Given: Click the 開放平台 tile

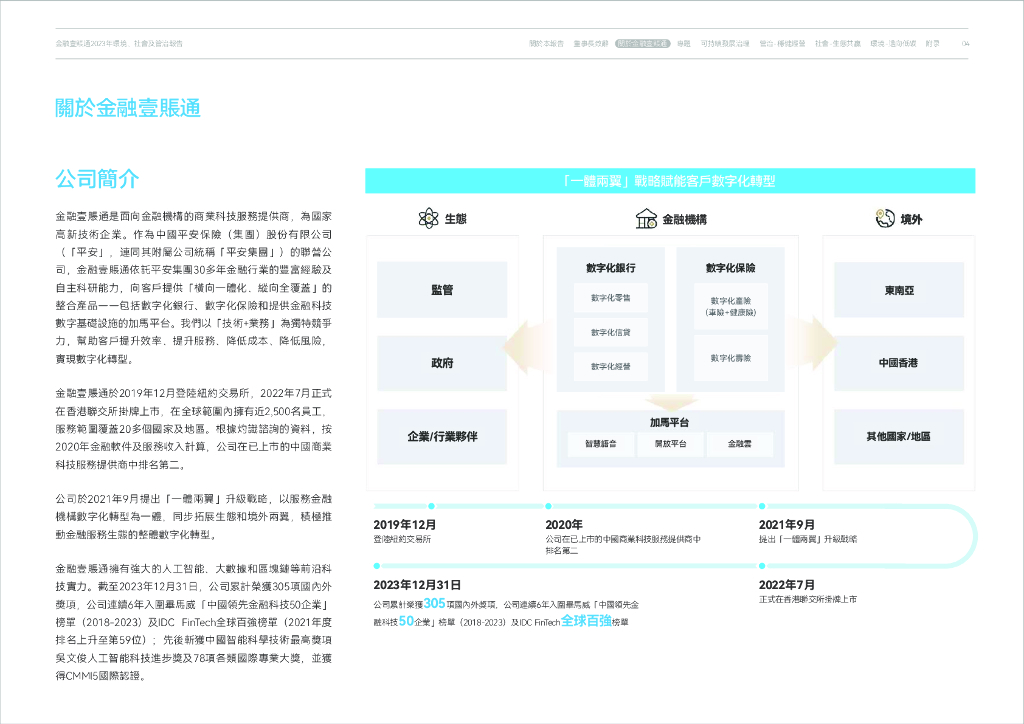Looking at the screenshot, I should tap(670, 444).
